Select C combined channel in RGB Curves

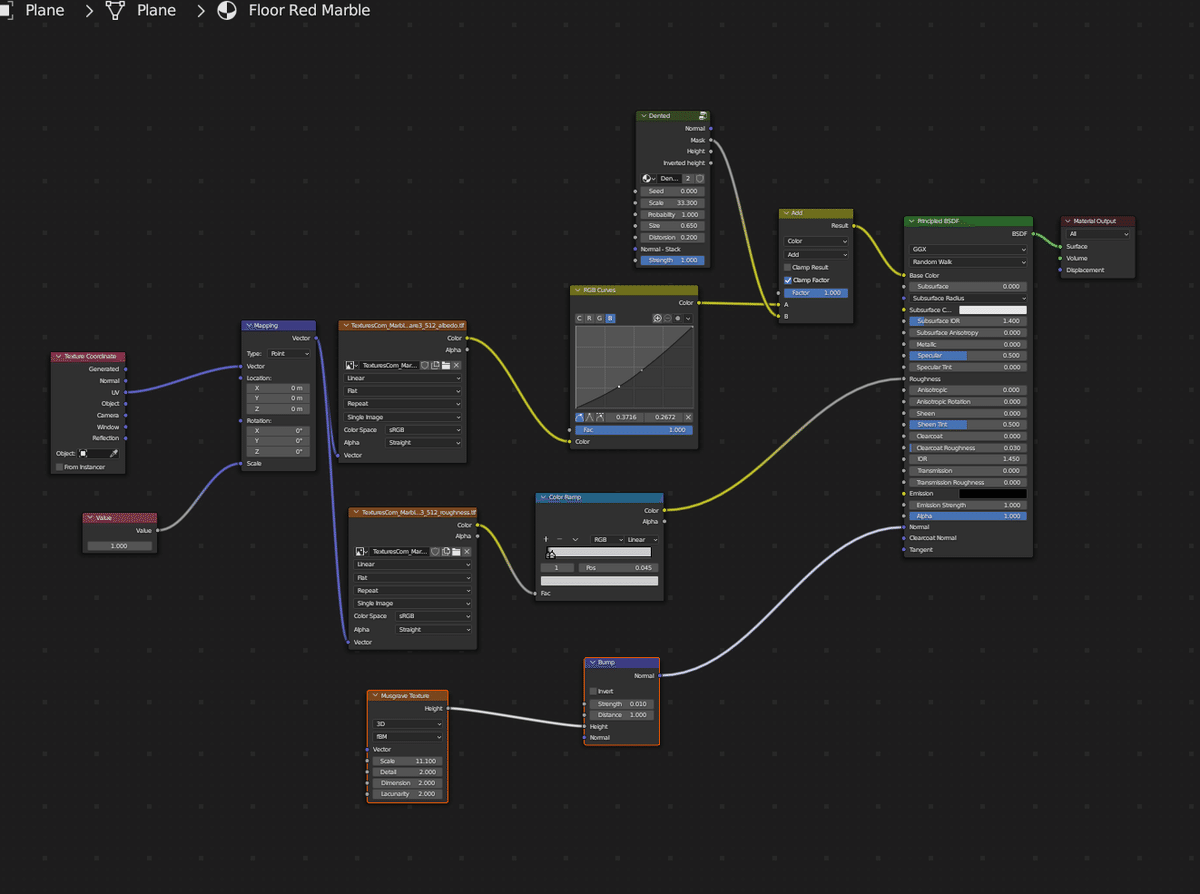coord(579,318)
